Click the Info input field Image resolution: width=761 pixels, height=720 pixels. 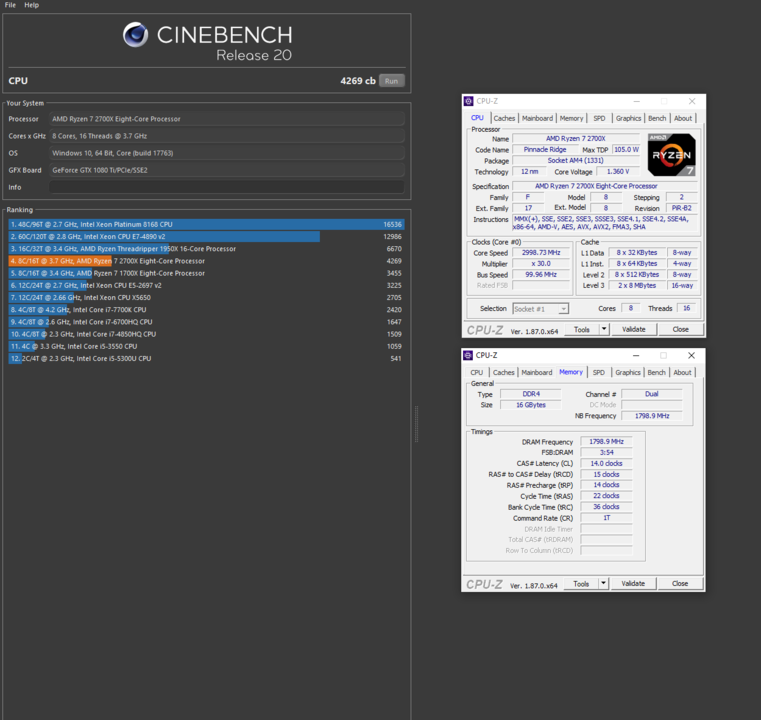227,187
